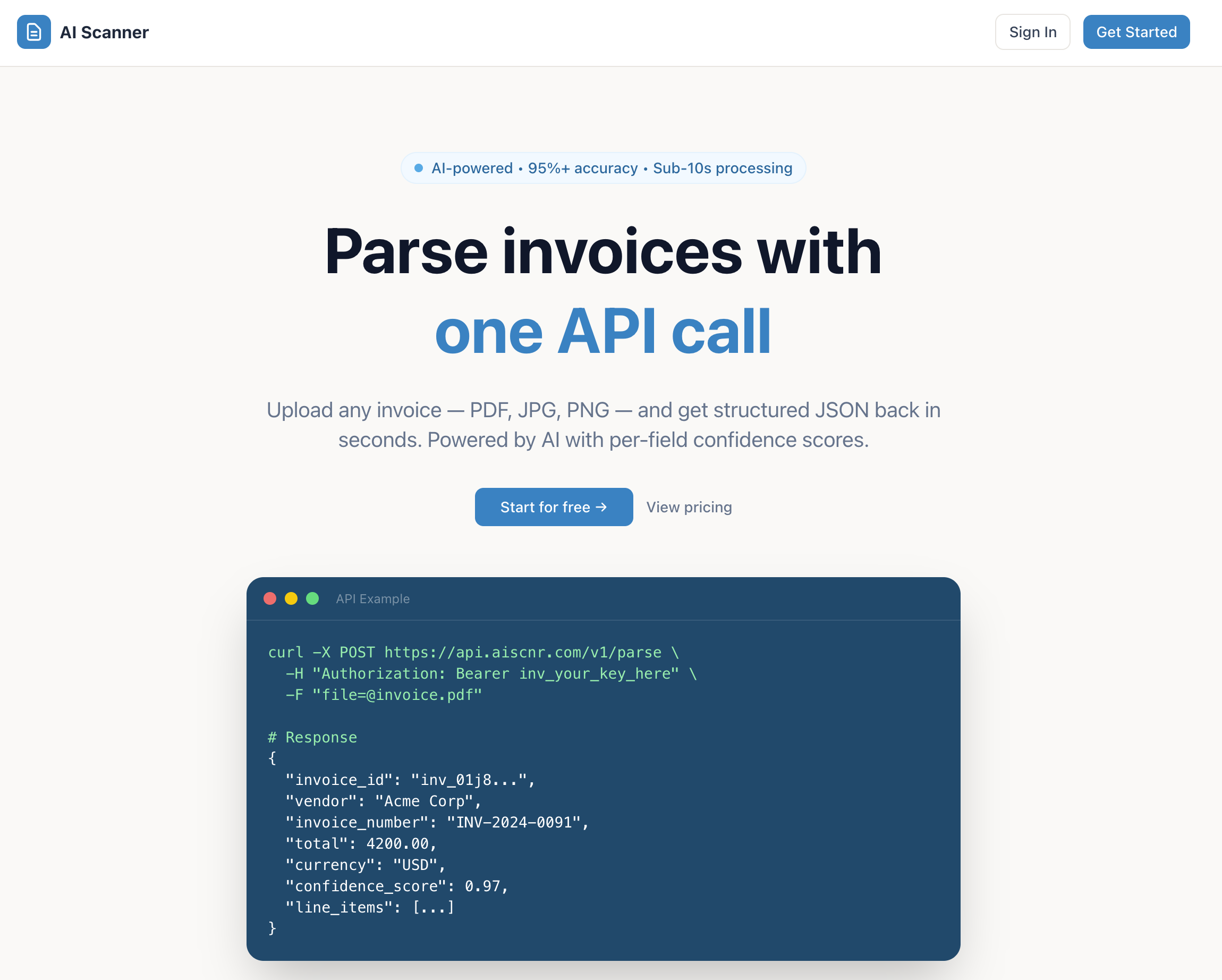
Task: Click the AI-powered 95%+ accuracy badge
Action: [603, 168]
